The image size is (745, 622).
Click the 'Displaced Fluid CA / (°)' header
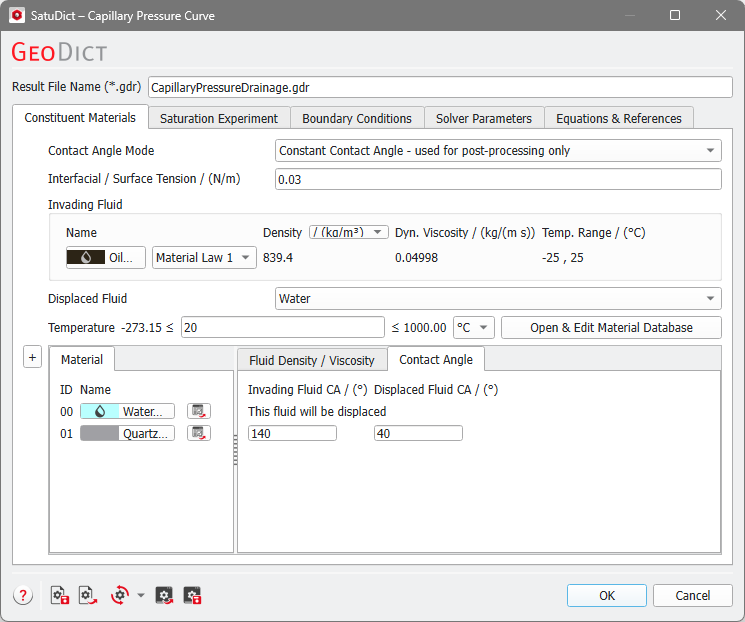(436, 390)
